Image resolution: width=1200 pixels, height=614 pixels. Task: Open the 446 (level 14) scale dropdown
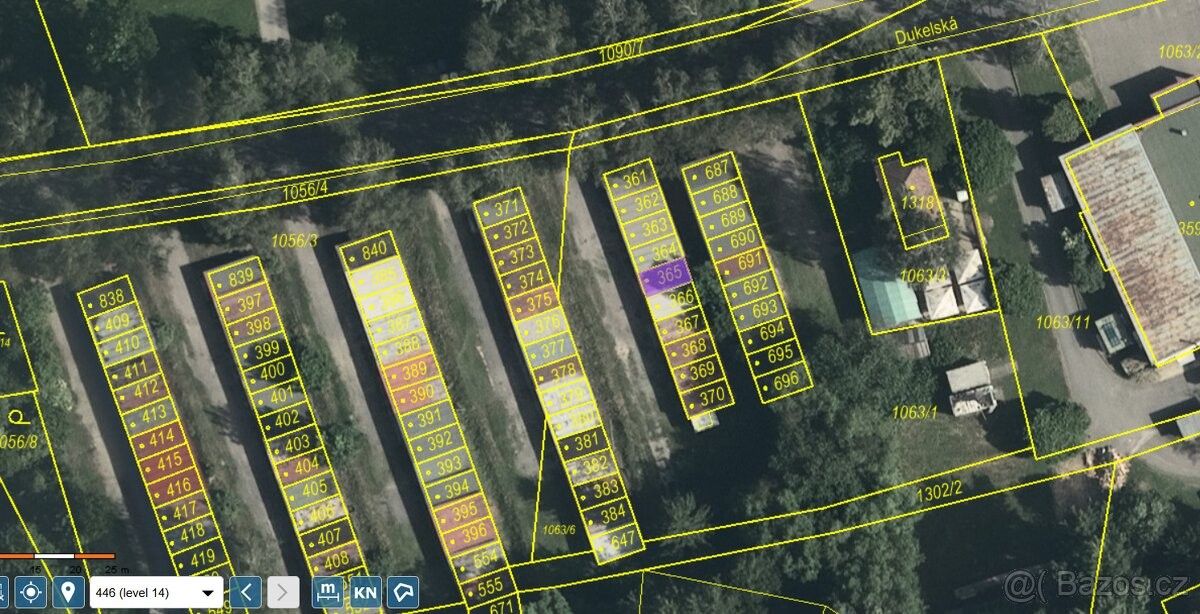tap(155, 592)
